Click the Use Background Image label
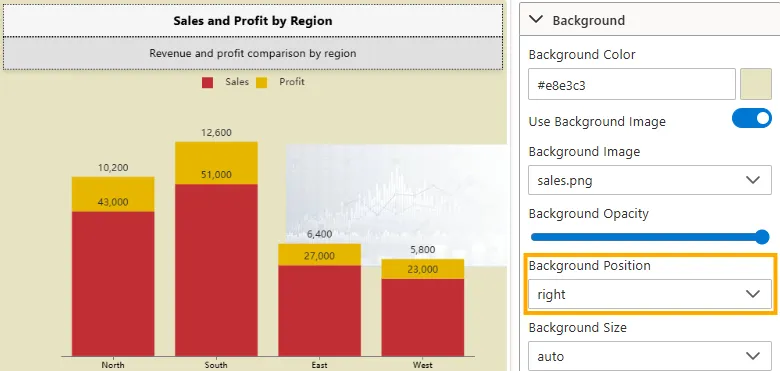 [x=597, y=122]
